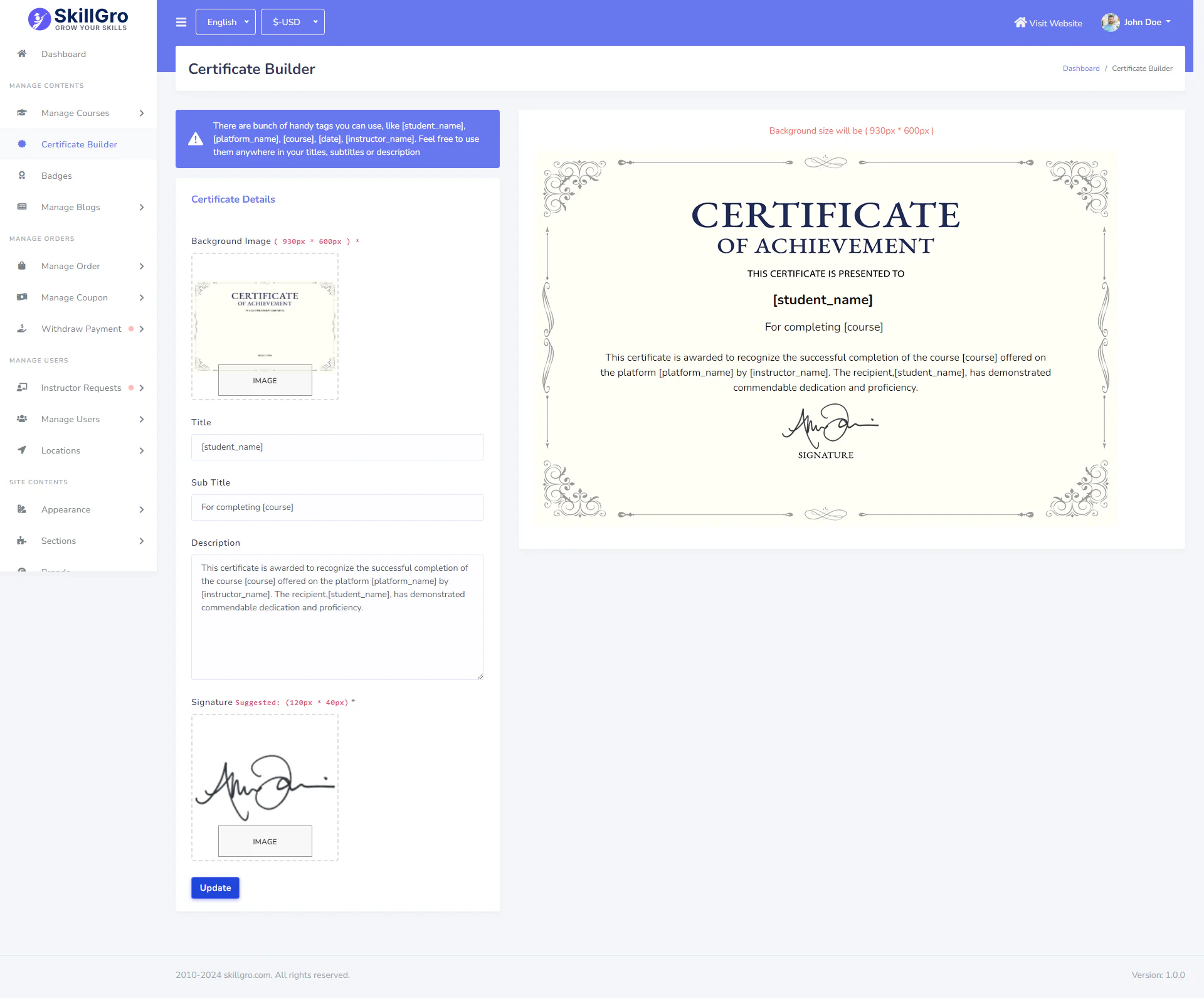This screenshot has height=998, width=1204.
Task: Click the Sub Title input field
Action: 337,507
